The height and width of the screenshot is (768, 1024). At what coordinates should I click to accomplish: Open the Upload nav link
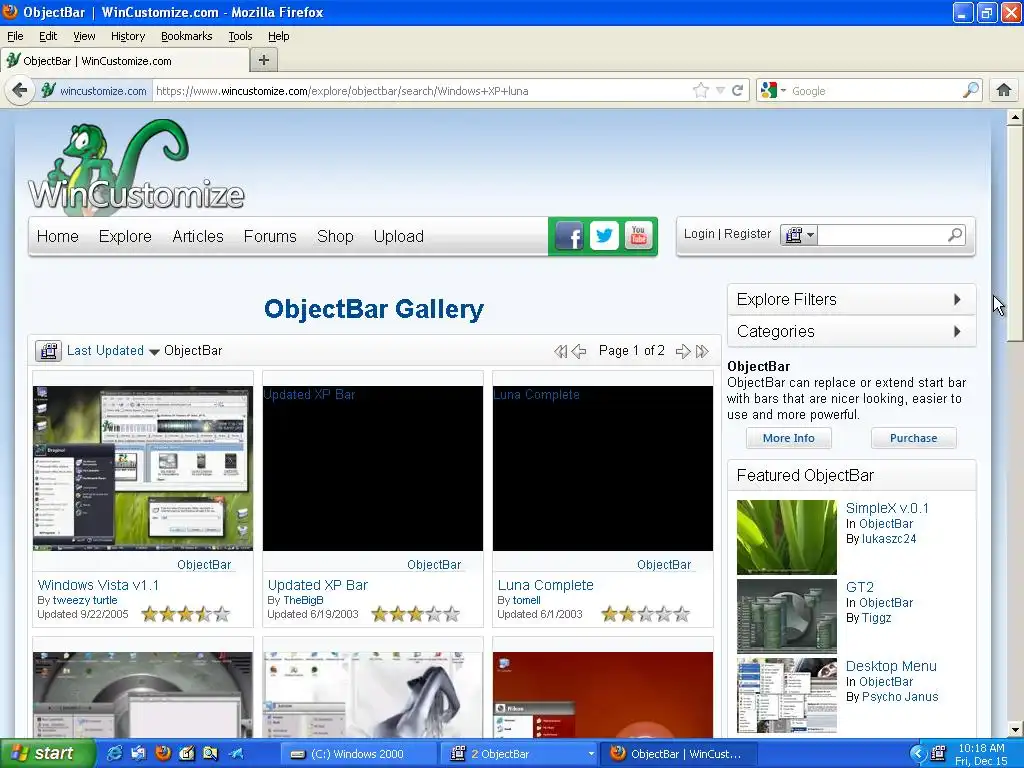tap(399, 236)
